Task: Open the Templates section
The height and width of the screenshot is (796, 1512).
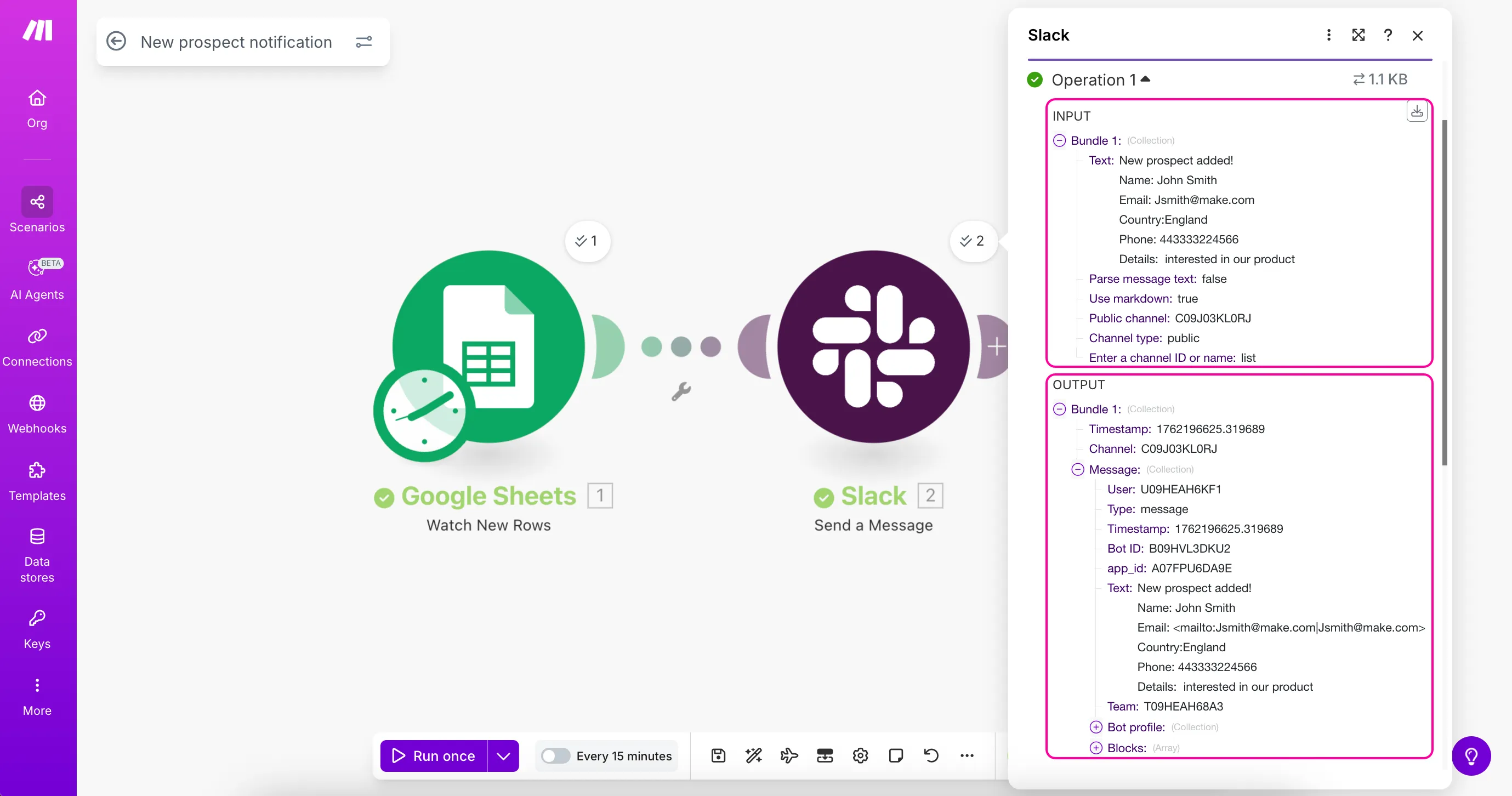Action: [37, 481]
